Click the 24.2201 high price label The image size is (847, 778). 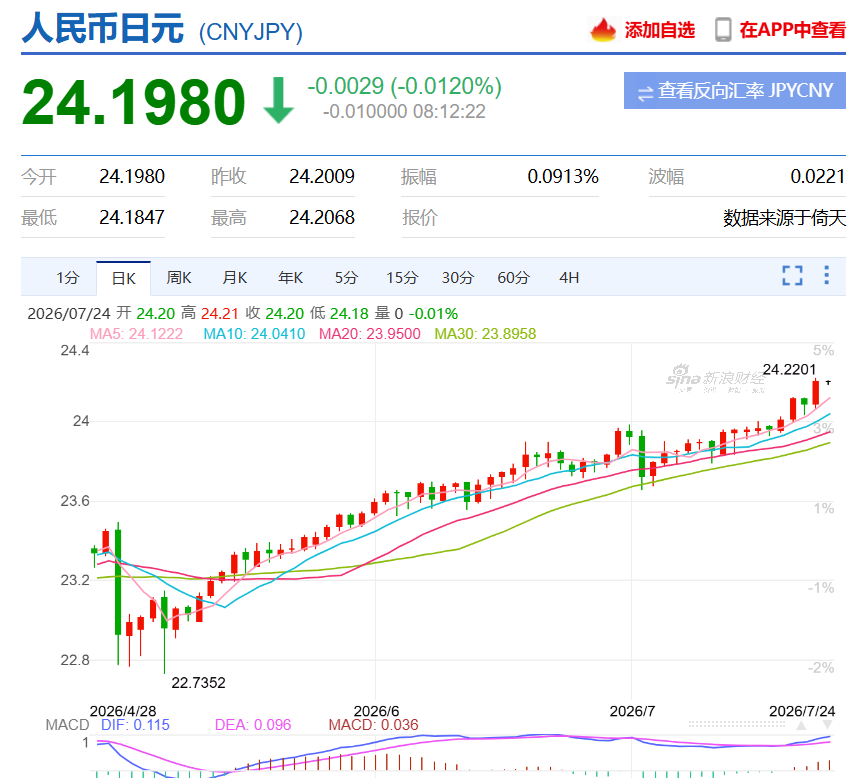789,370
